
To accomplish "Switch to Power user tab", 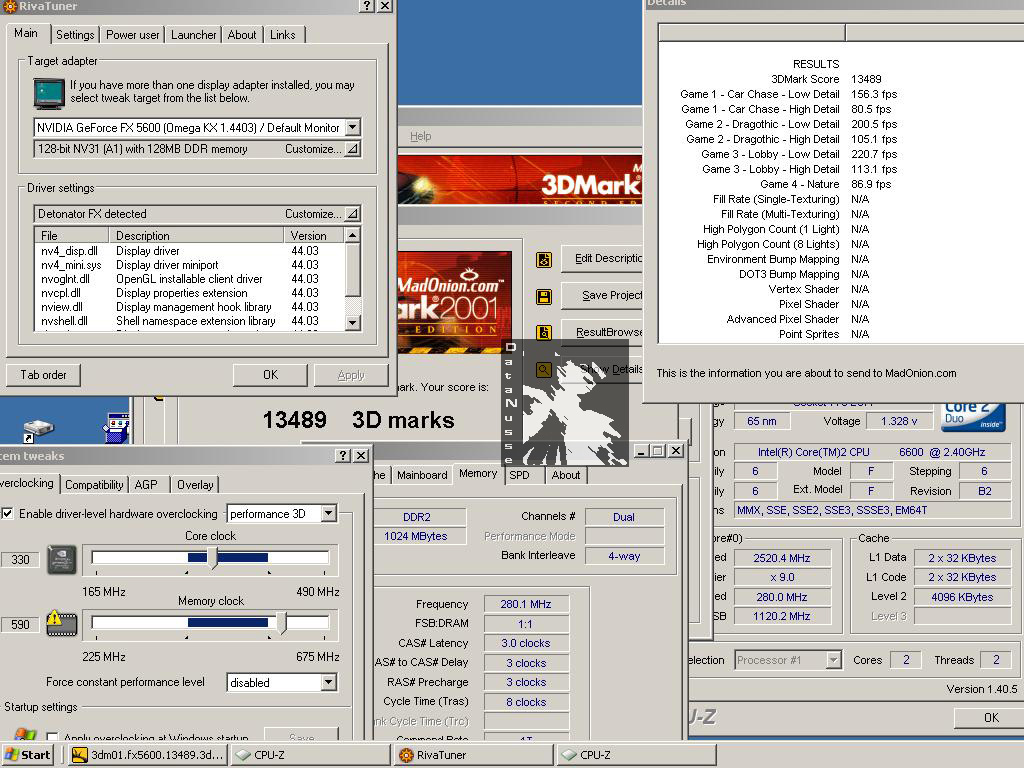I will click(x=133, y=35).
